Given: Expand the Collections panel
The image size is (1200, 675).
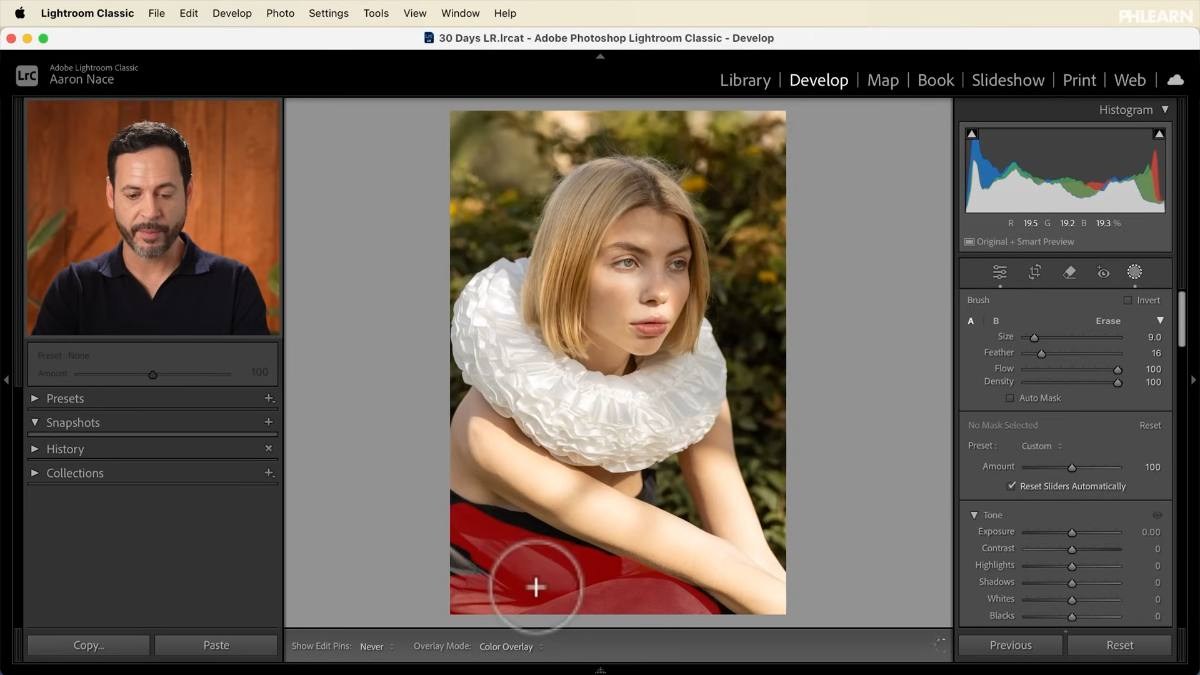Looking at the screenshot, I should pyautogui.click(x=35, y=473).
